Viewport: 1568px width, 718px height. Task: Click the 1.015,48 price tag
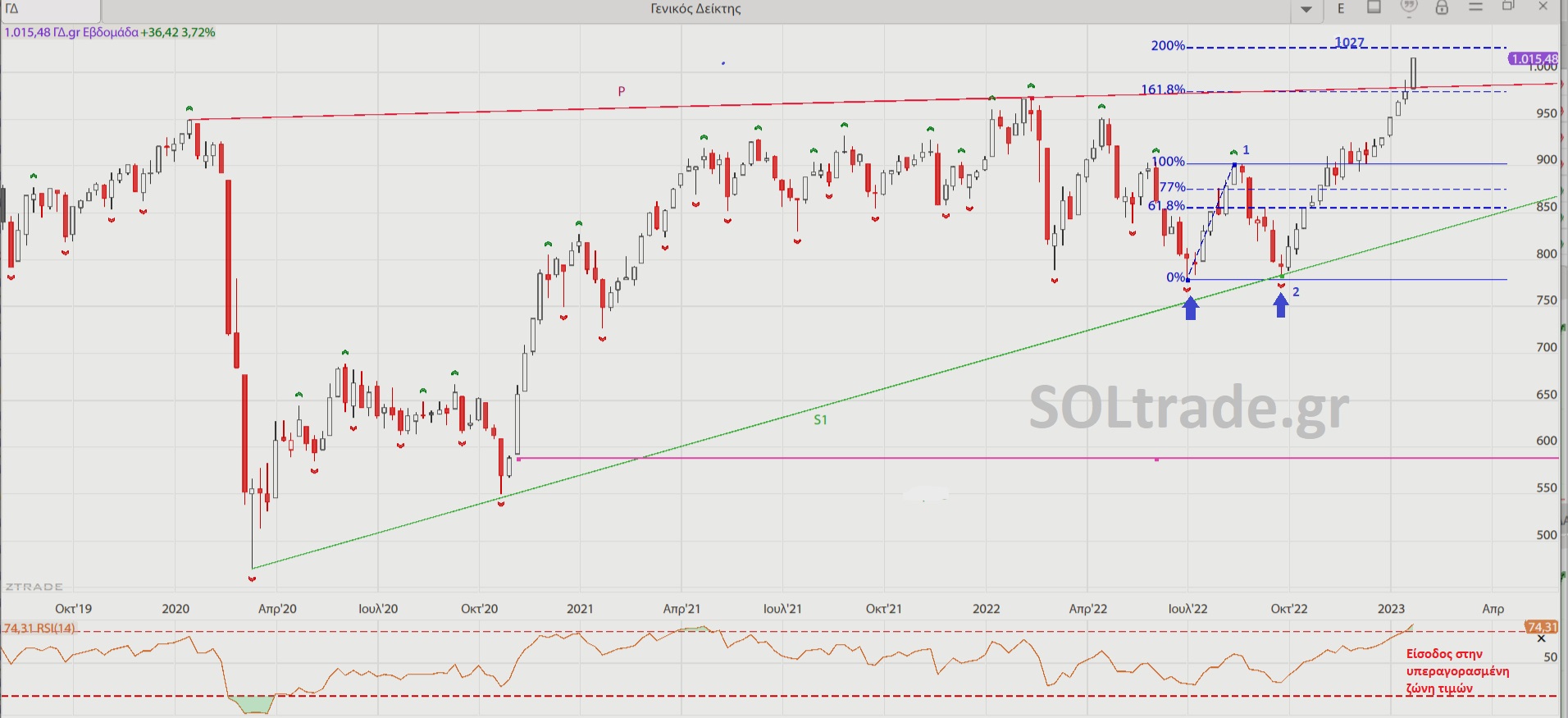tap(1534, 58)
